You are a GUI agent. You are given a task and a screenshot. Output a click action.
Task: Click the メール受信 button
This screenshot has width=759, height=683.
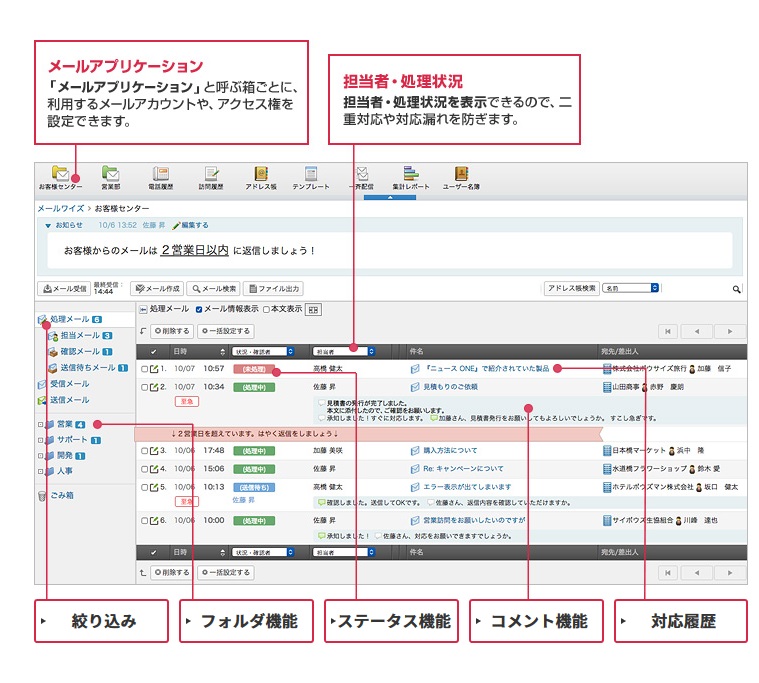(x=64, y=289)
